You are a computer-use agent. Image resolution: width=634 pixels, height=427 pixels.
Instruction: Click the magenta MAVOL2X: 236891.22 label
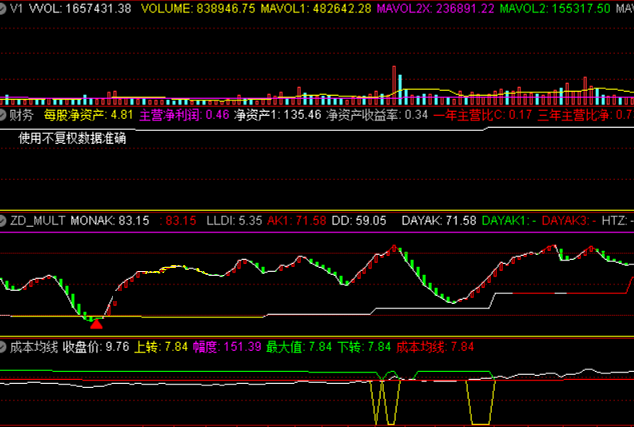click(x=436, y=8)
